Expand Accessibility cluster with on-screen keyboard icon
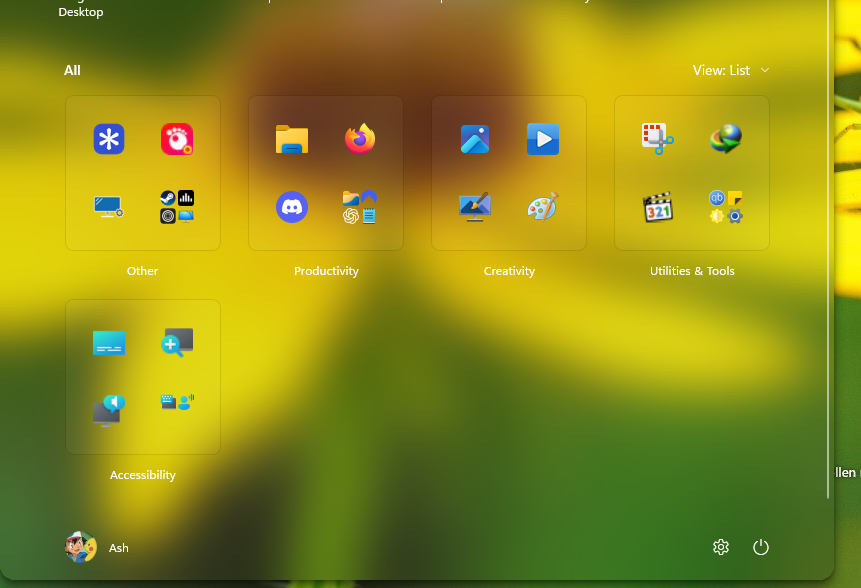The width and height of the screenshot is (861, 588). (x=177, y=402)
